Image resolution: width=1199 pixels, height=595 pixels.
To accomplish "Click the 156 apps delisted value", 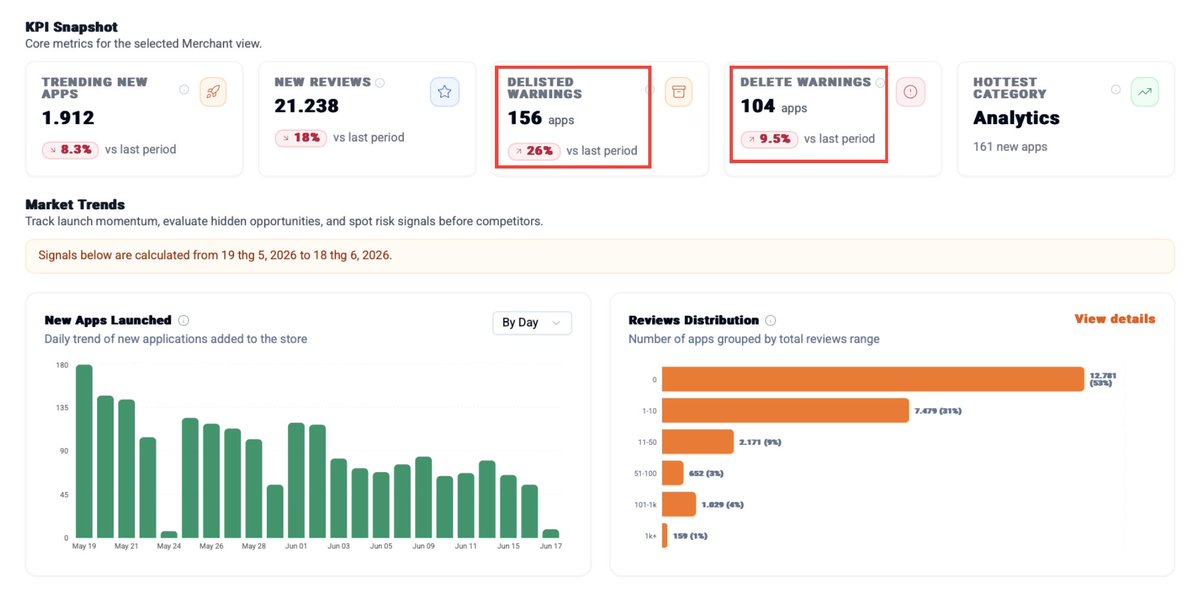I will [x=541, y=119].
